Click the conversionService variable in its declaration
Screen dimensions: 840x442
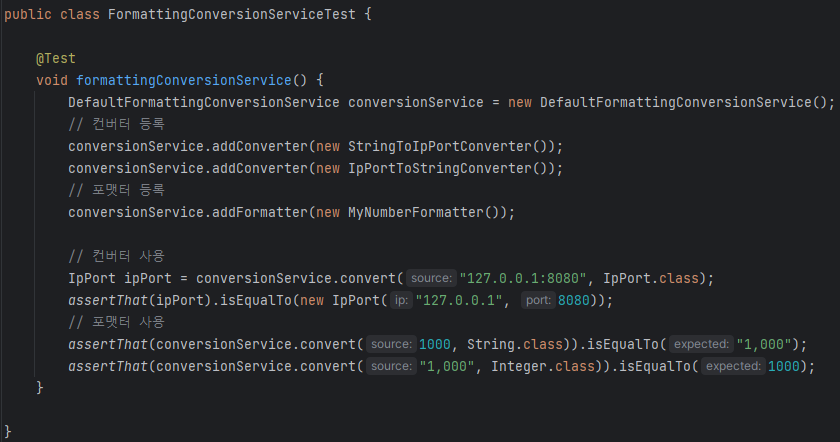click(x=416, y=102)
